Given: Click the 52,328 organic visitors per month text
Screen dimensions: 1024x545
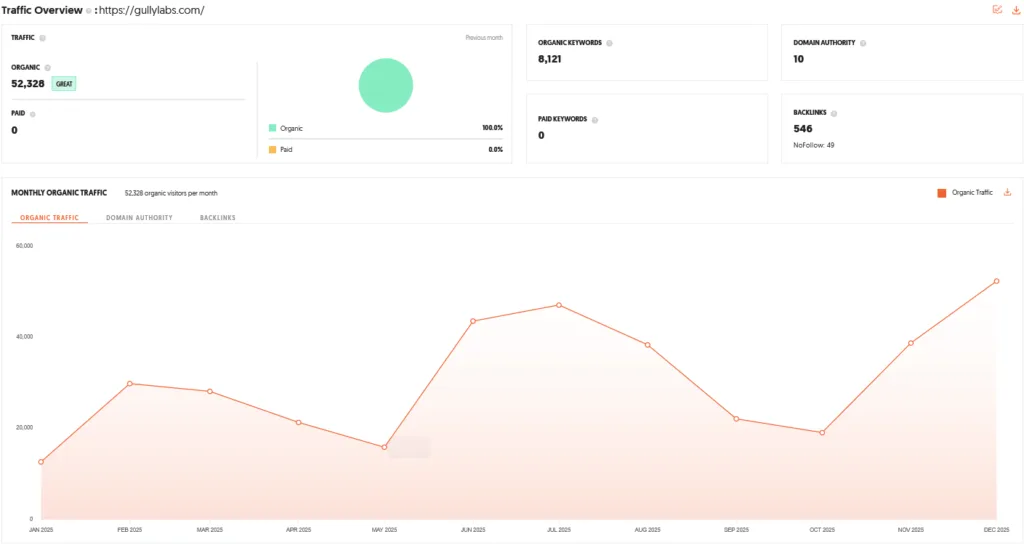Looking at the screenshot, I should [x=171, y=193].
